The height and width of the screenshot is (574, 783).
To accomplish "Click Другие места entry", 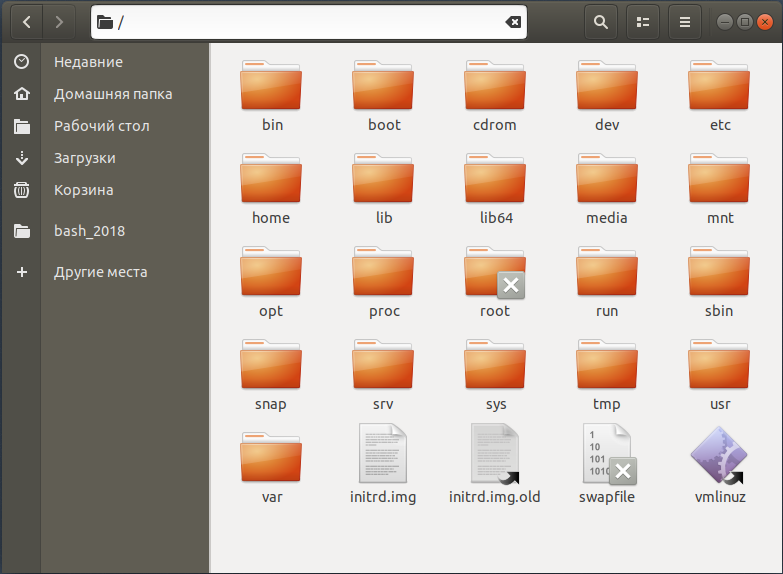I will (100, 272).
